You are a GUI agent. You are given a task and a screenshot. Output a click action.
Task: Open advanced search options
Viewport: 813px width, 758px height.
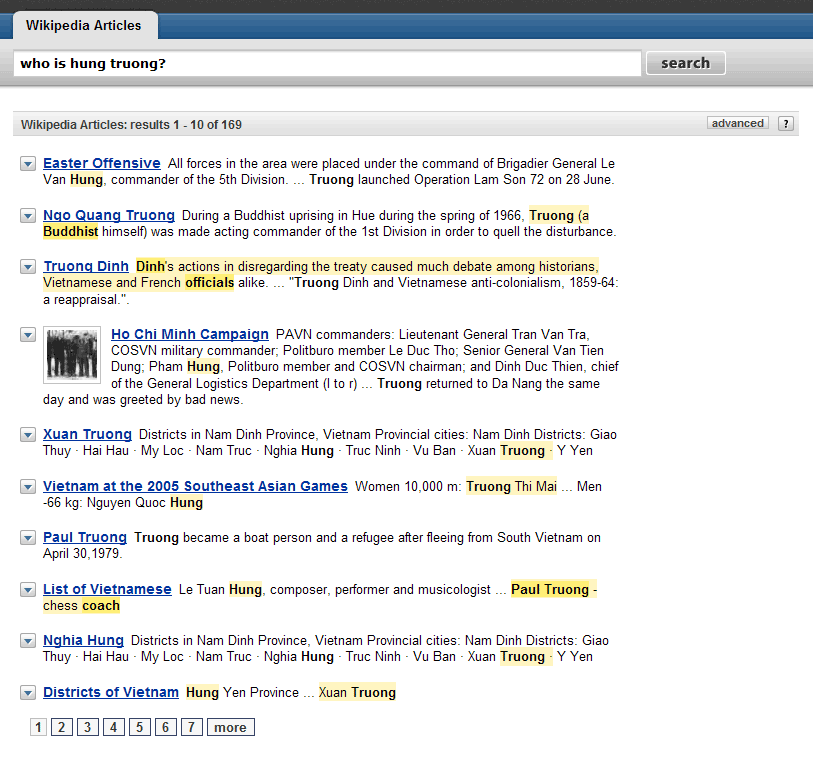click(x=737, y=123)
